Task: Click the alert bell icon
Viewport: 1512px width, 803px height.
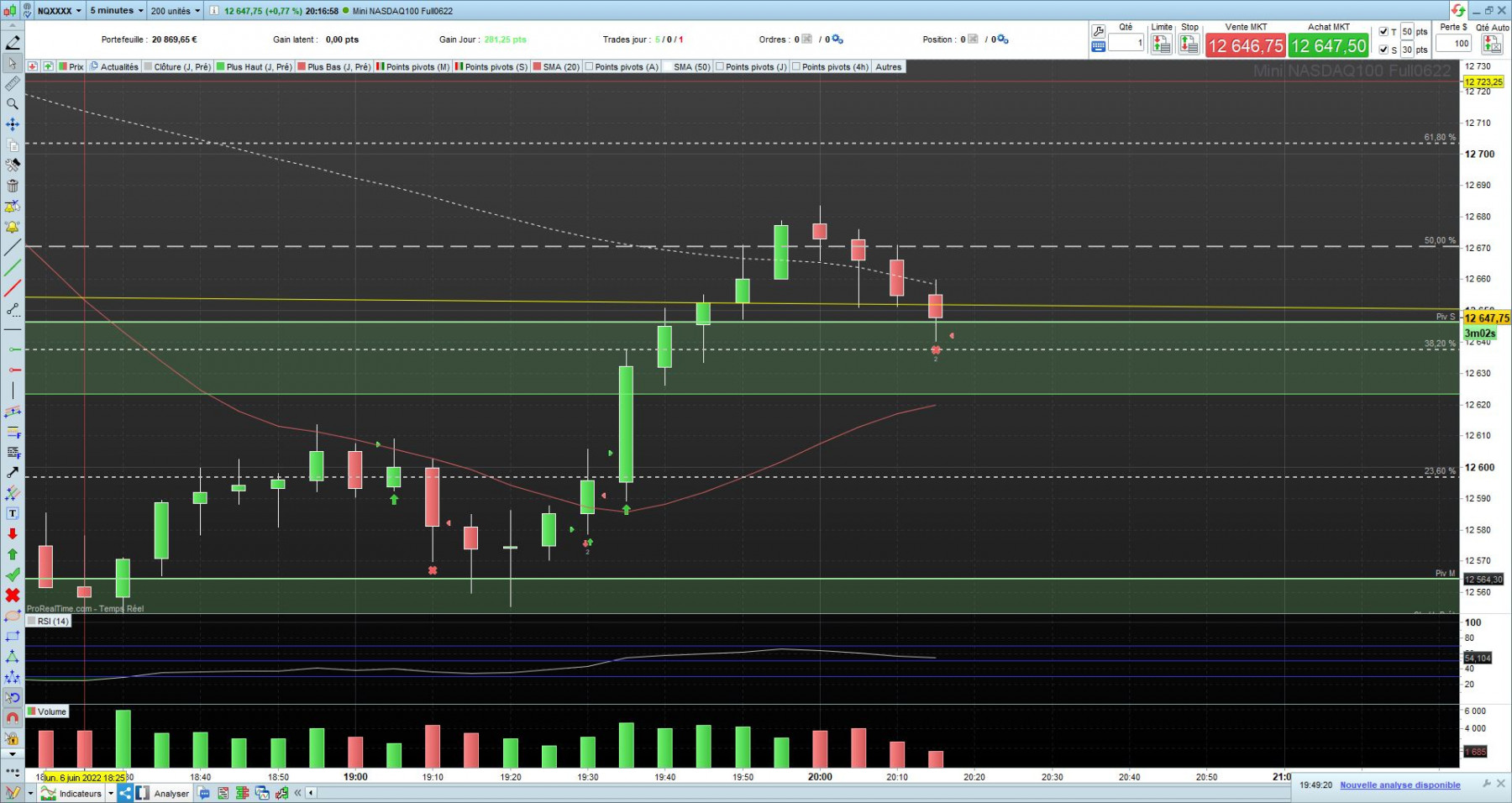Action: click(x=12, y=228)
